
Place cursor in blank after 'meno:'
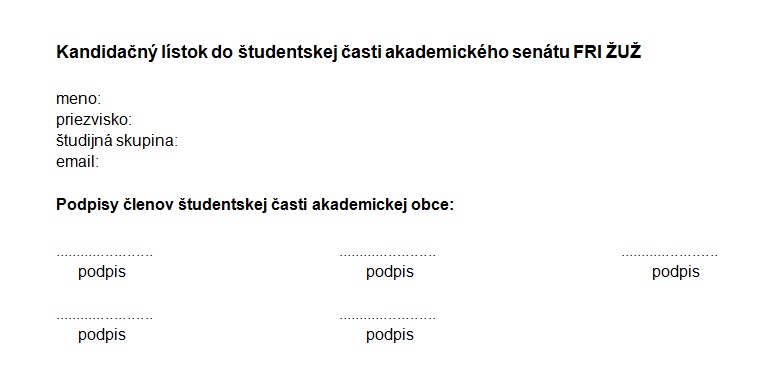click(249, 99)
